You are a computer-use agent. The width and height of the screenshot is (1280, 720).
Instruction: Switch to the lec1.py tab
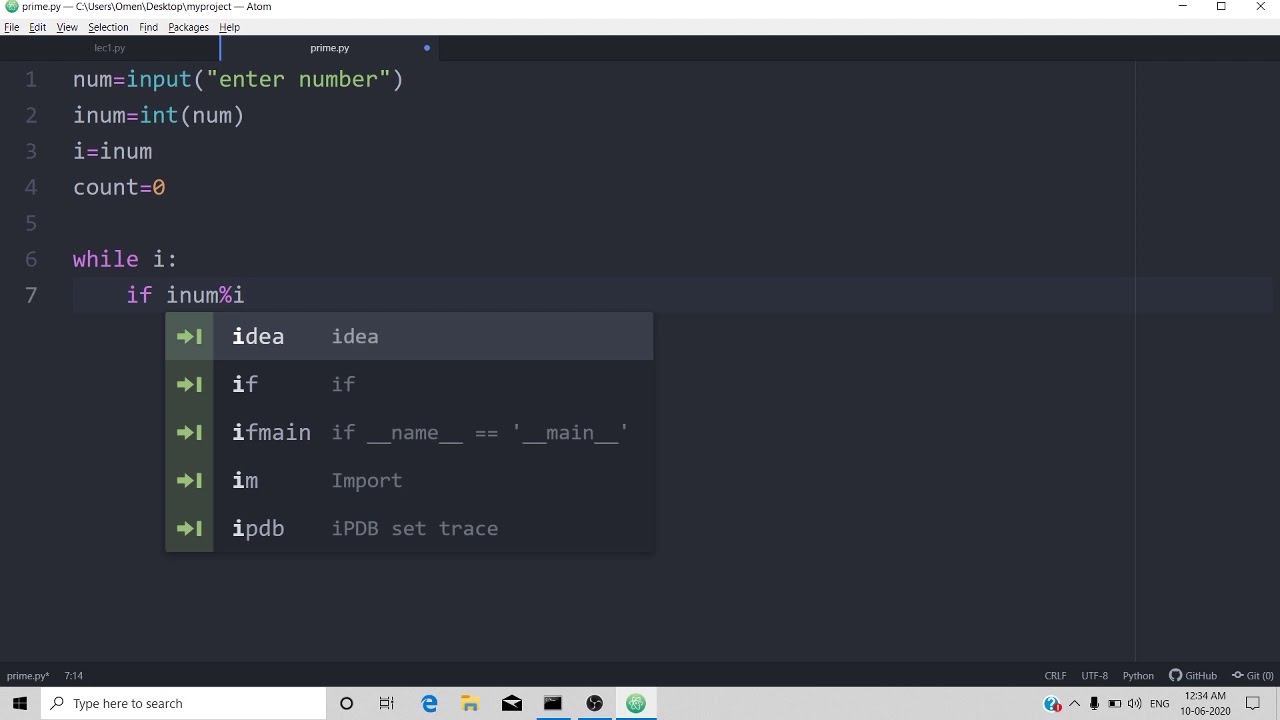(x=110, y=48)
